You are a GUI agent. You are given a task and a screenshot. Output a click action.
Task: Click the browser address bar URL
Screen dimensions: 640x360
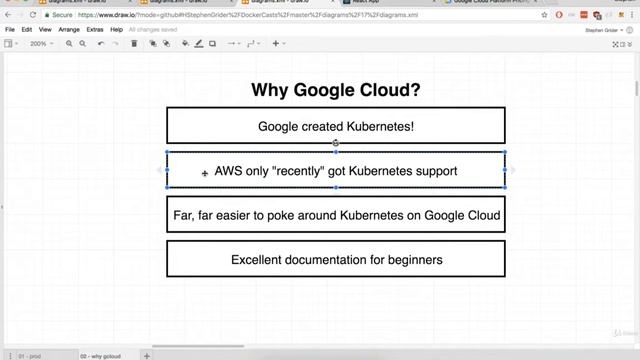(x=248, y=15)
